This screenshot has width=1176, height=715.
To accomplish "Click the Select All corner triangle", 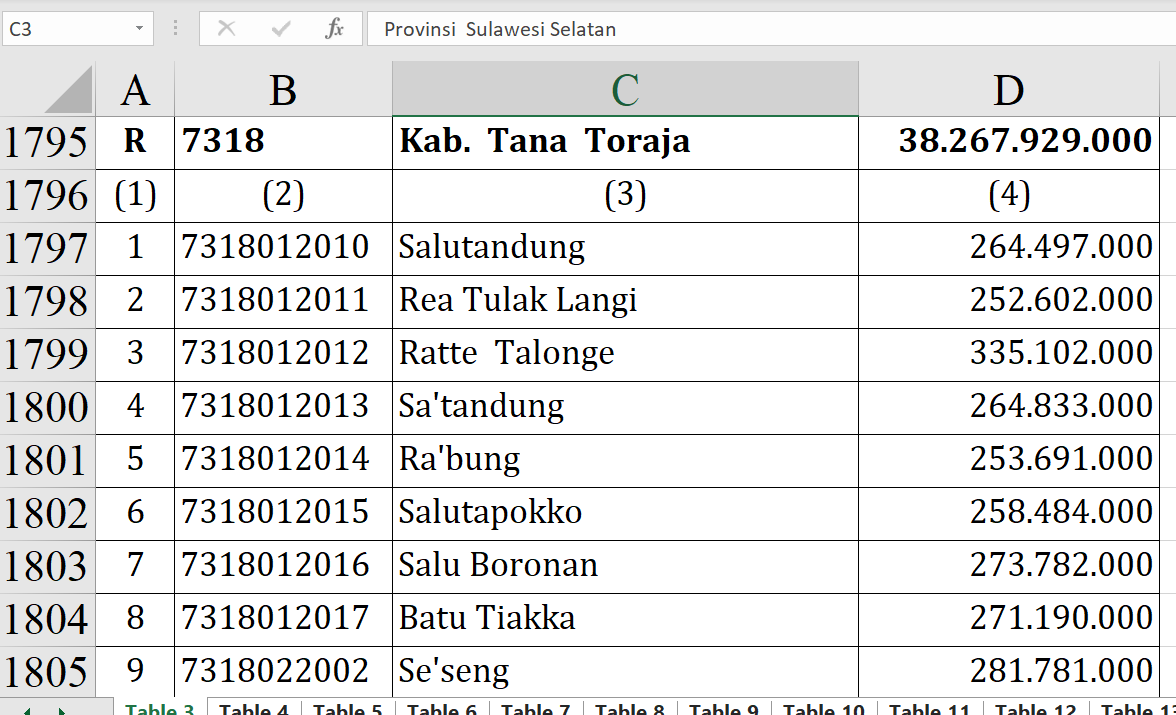I will 68,90.
